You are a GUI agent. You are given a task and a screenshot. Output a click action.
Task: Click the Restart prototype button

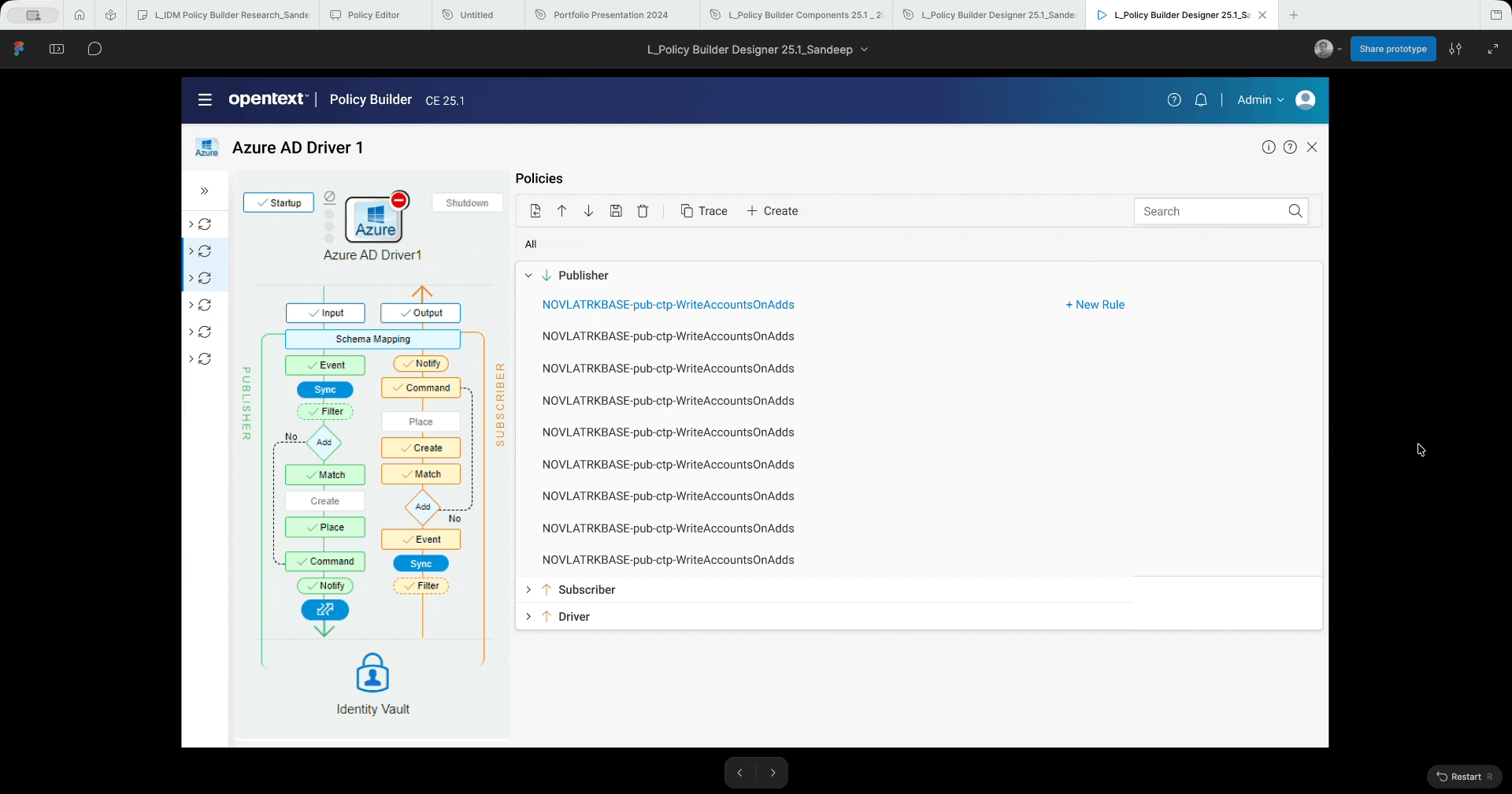[x=1465, y=777]
